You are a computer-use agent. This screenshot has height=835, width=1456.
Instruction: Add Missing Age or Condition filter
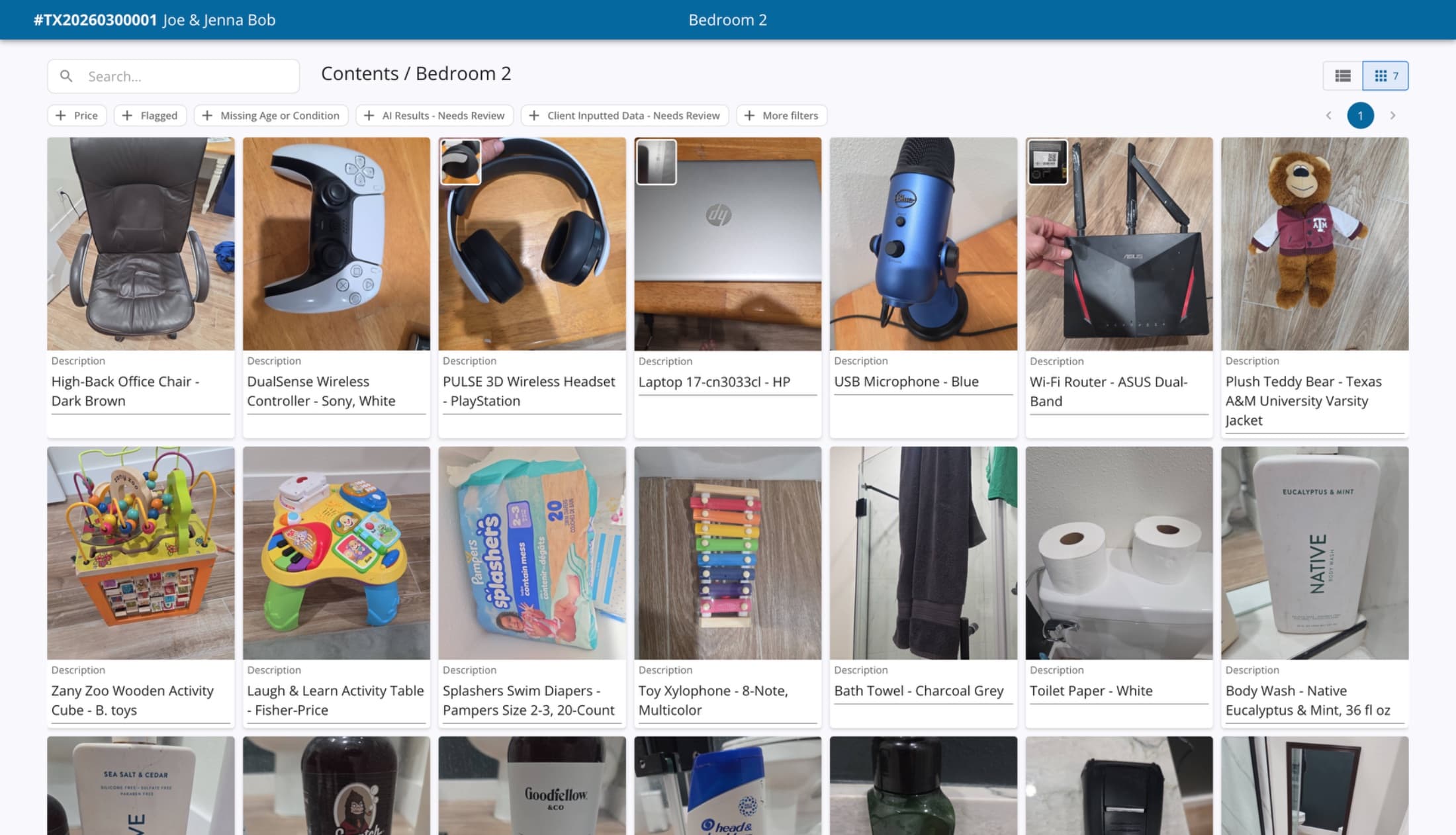(271, 115)
